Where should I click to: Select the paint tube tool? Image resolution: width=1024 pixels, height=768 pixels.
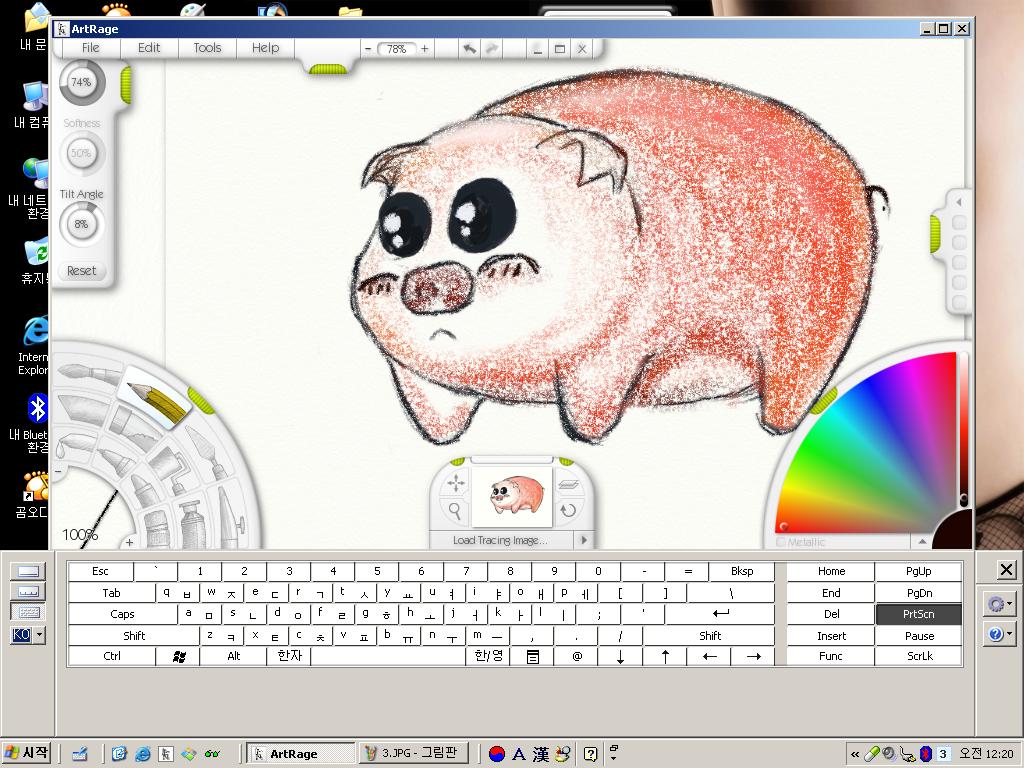(x=192, y=522)
